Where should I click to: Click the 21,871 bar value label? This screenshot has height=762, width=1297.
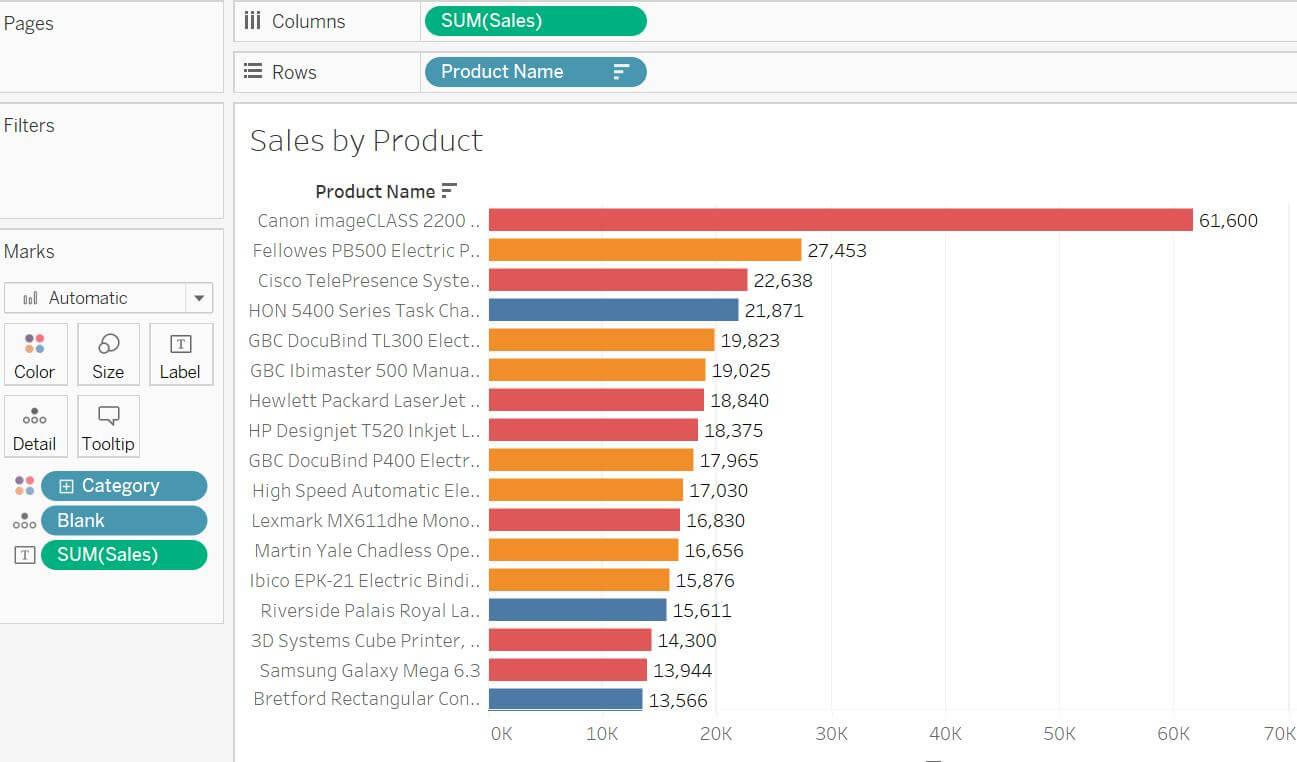774,311
